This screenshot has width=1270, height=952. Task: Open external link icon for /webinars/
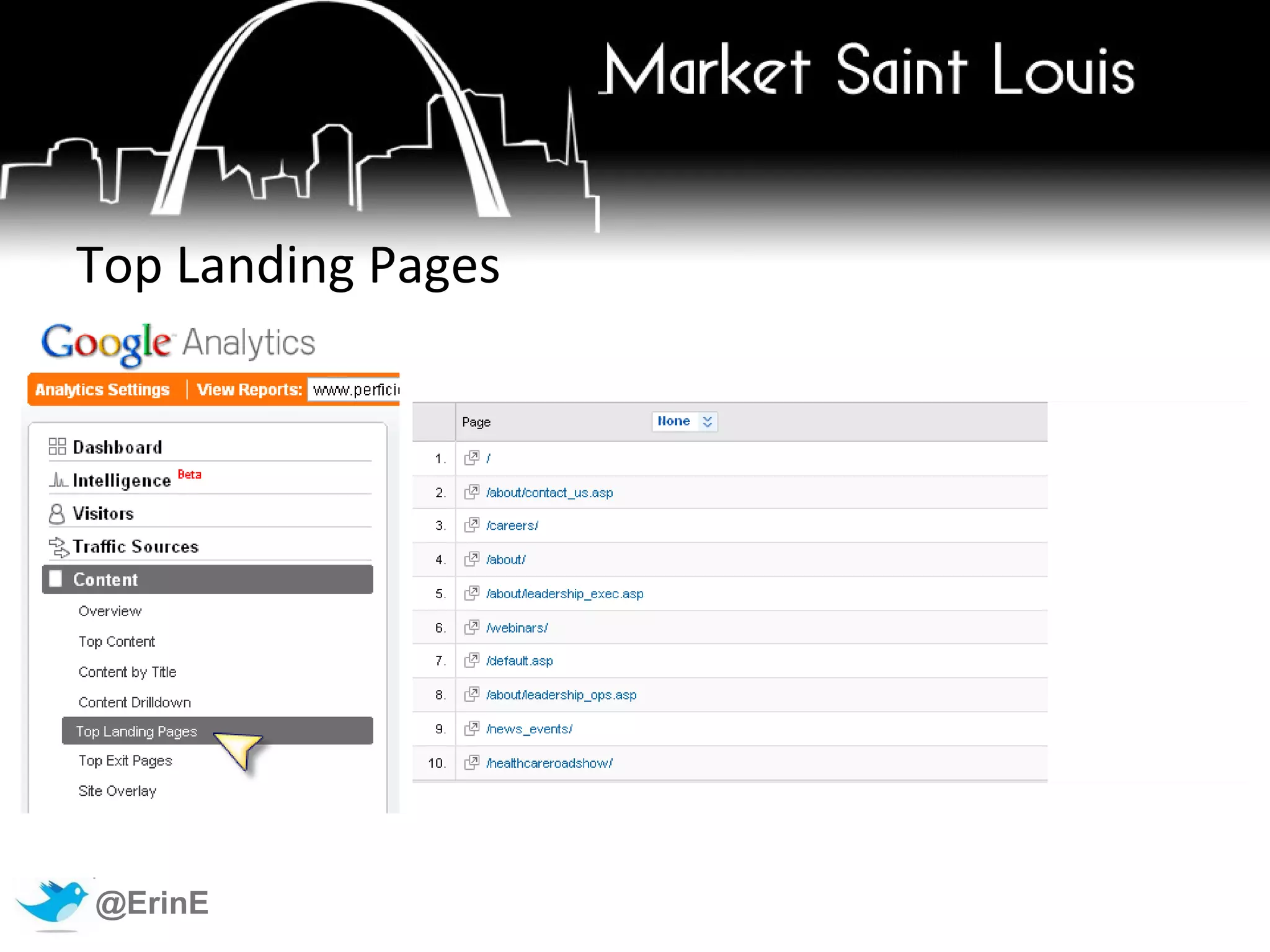coord(472,627)
